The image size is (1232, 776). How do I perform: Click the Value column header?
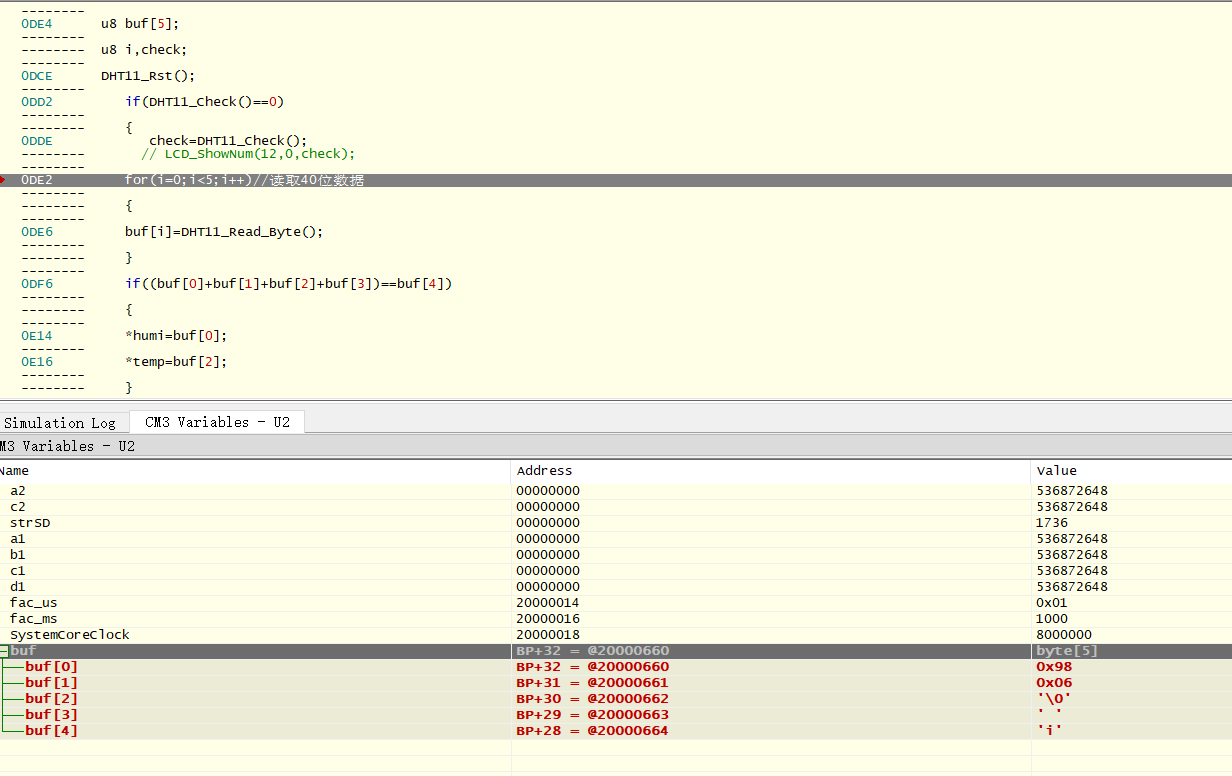coord(1131,471)
